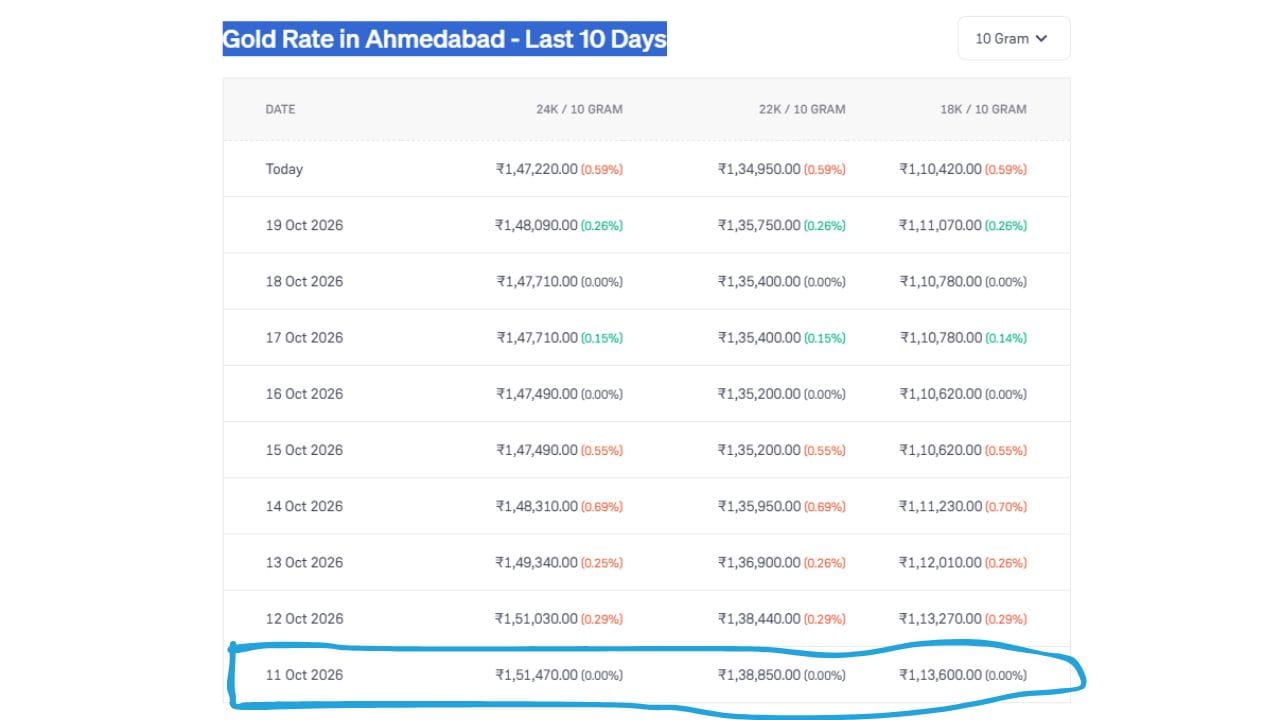Click today's 22K price ₹1,34,950.00
The image size is (1280, 720).
pos(759,169)
